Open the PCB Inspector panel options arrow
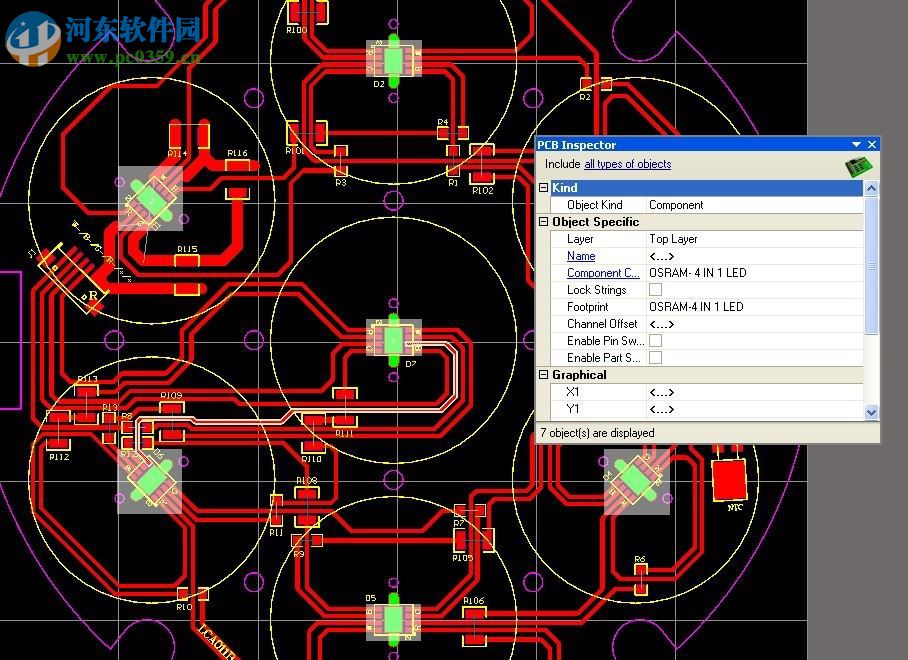Screen dimensions: 908x660 click(x=856, y=145)
